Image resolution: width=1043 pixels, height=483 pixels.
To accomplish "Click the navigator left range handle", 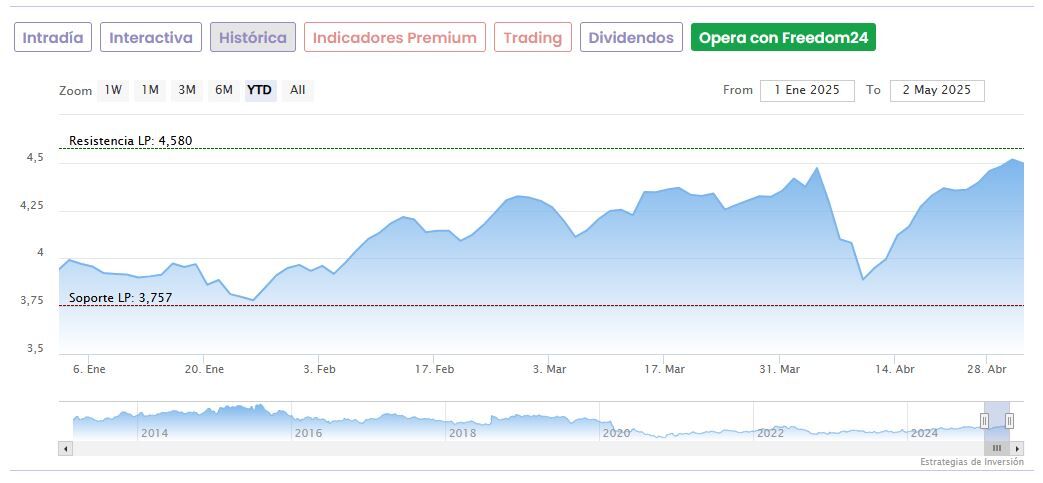I will (x=984, y=420).
